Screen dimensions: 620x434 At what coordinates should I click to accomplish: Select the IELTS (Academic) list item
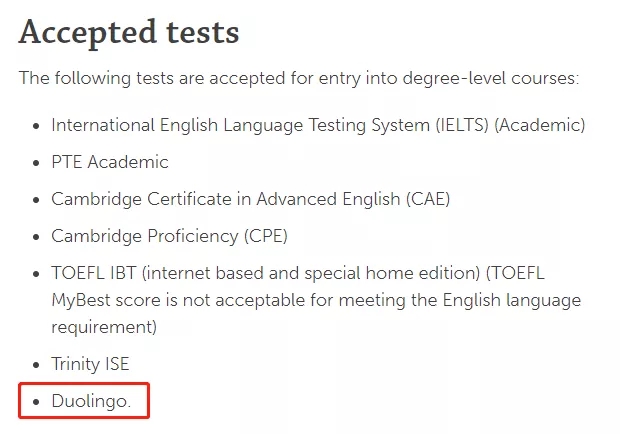[x=318, y=125]
